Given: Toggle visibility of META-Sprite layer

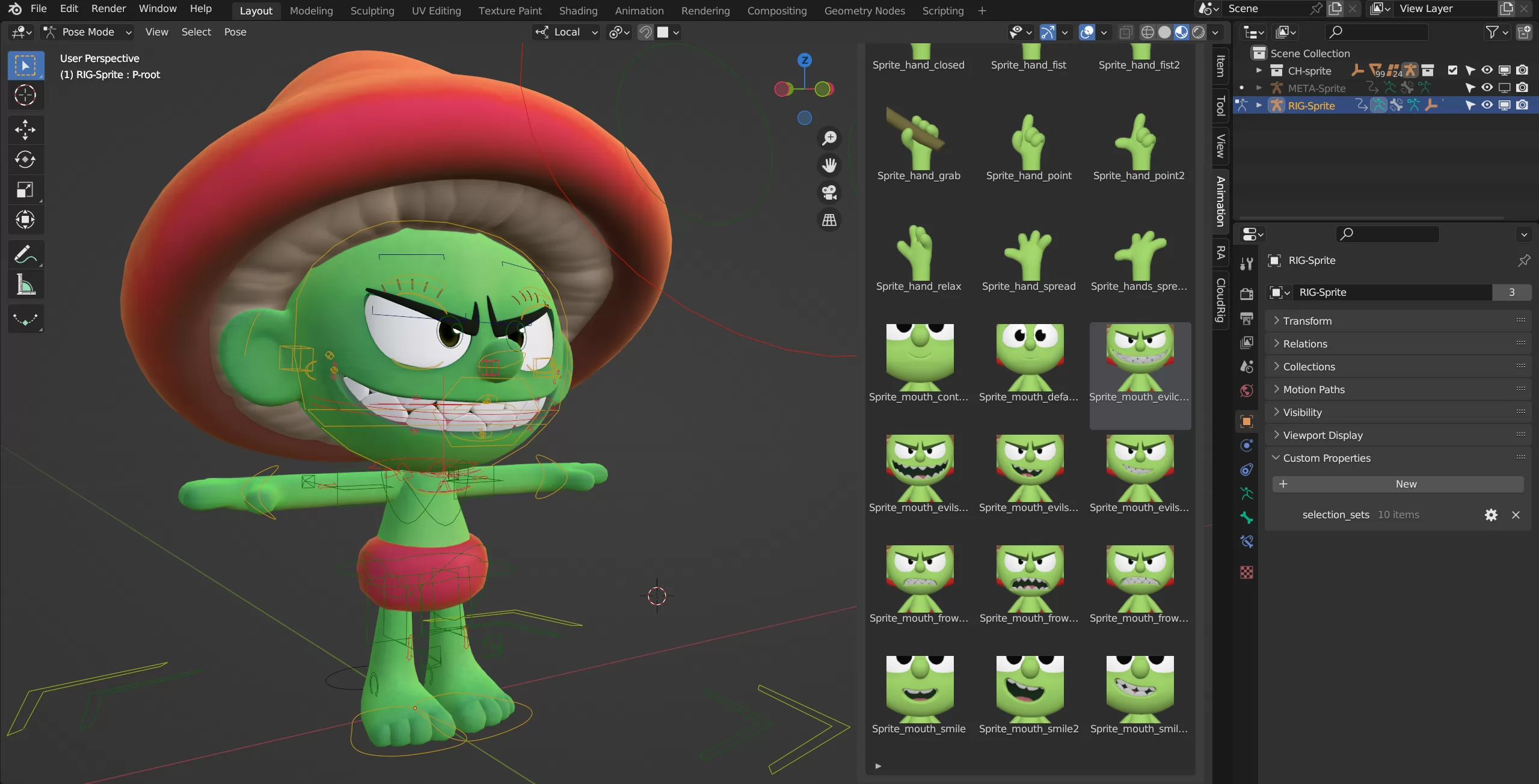Looking at the screenshot, I should coord(1484,88).
